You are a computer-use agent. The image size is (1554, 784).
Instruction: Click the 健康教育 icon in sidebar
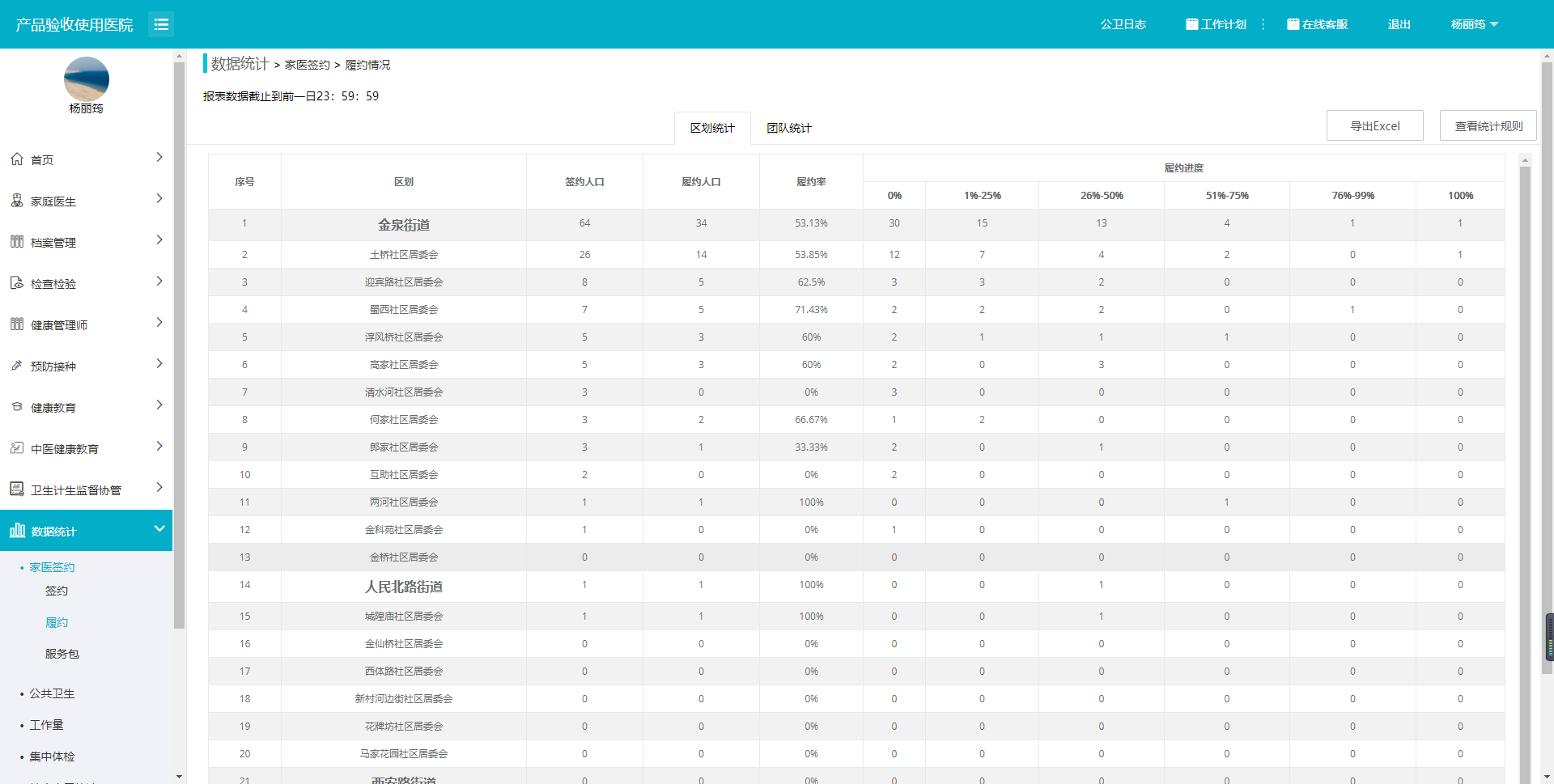[17, 407]
